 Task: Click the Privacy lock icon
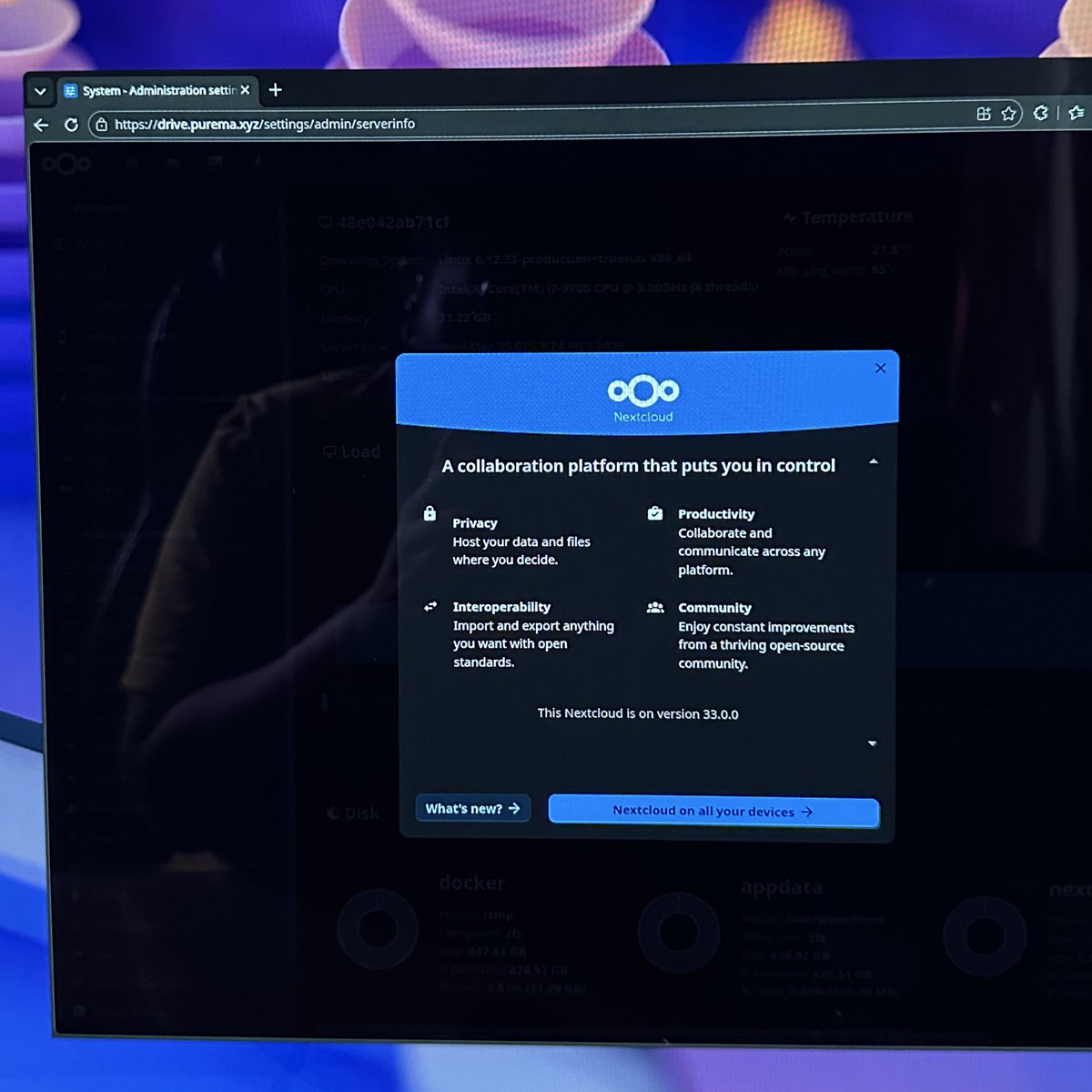pos(430,514)
